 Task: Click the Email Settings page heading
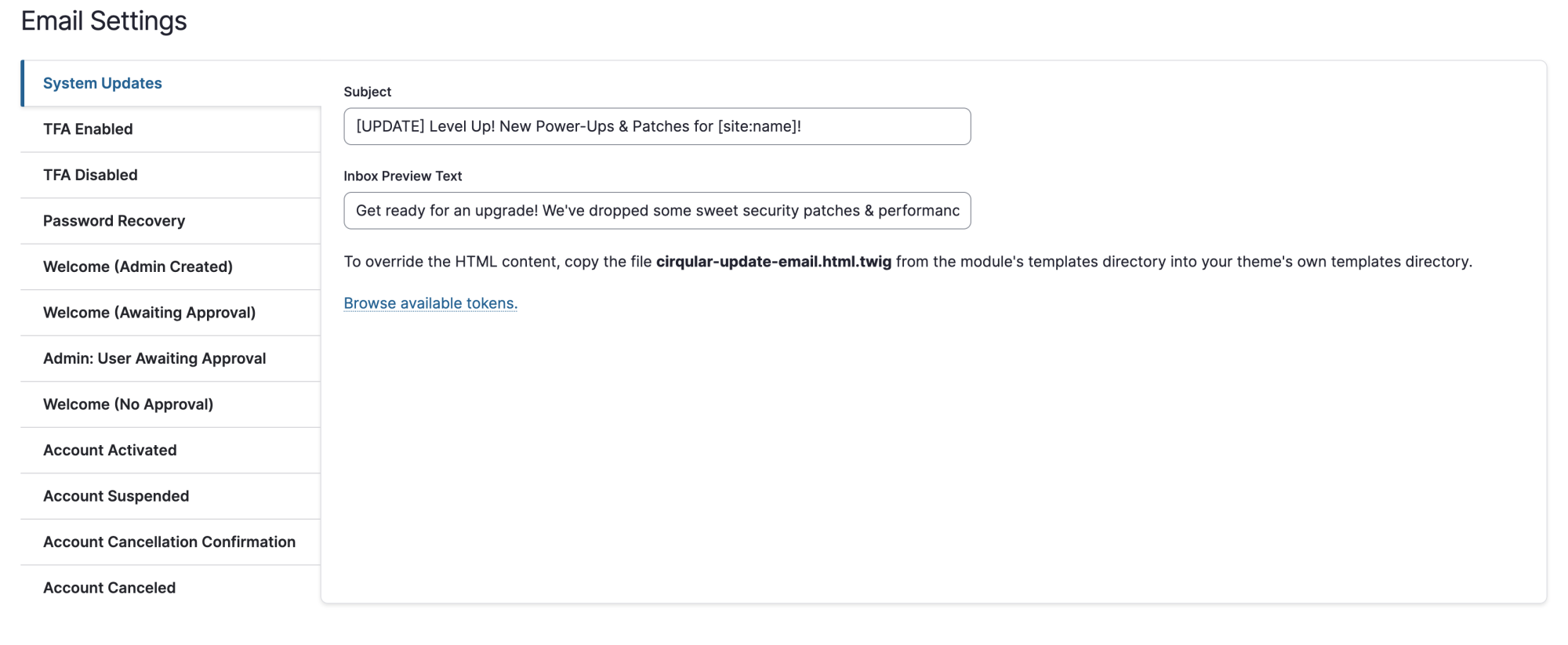[104, 21]
